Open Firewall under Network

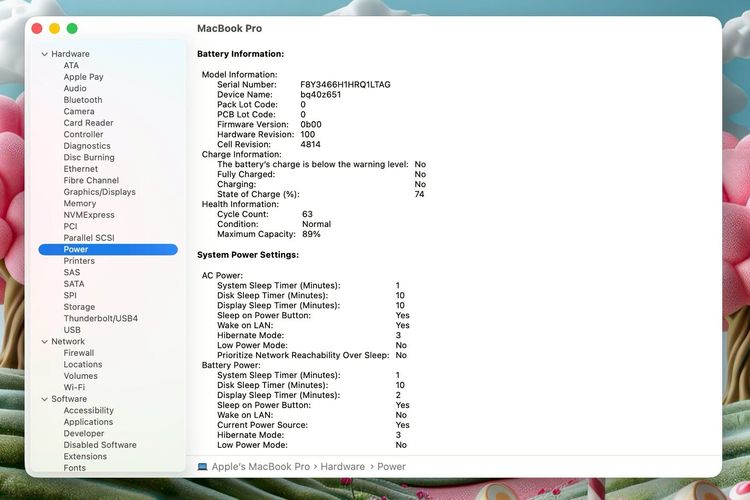tap(79, 353)
